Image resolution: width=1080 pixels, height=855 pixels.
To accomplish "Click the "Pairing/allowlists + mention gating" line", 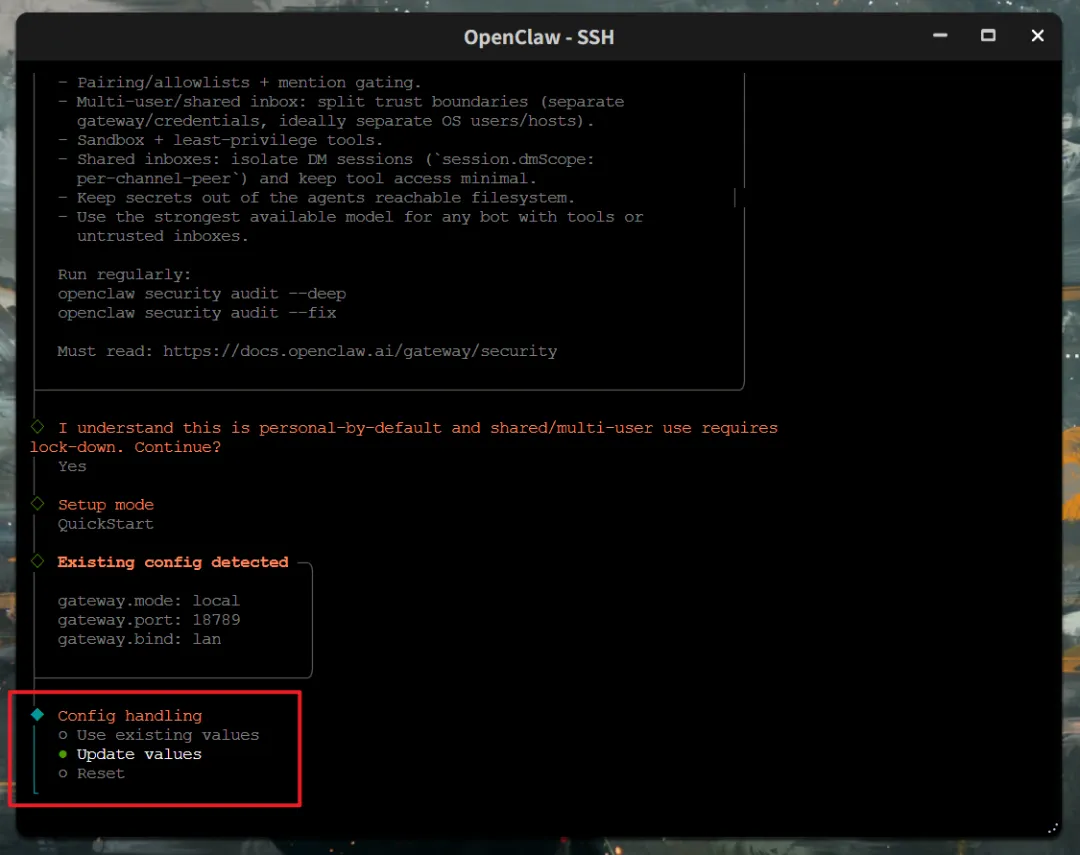I will click(x=239, y=83).
